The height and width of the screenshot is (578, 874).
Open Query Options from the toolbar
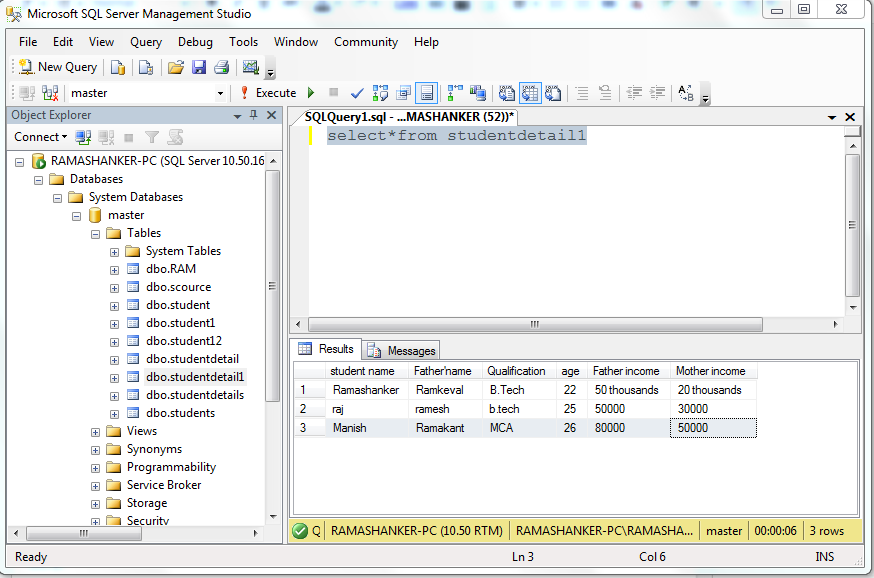[x=404, y=93]
